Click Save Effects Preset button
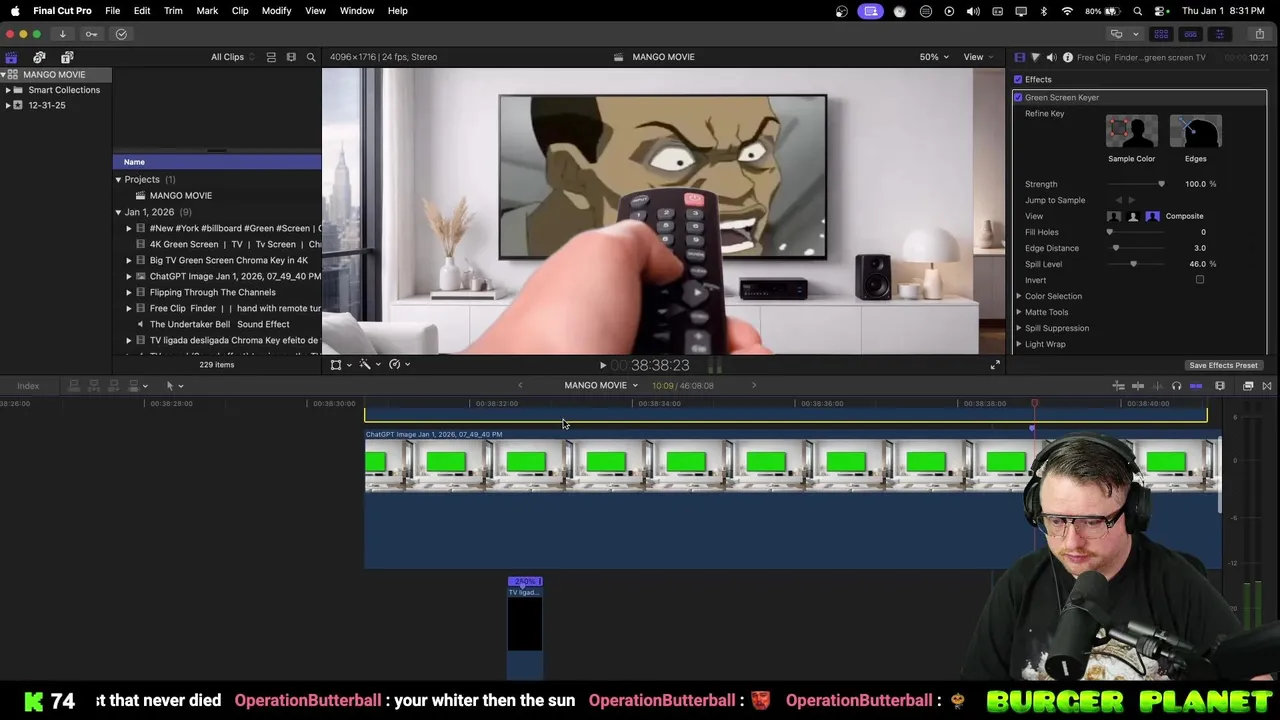The image size is (1280, 720). tap(1223, 366)
